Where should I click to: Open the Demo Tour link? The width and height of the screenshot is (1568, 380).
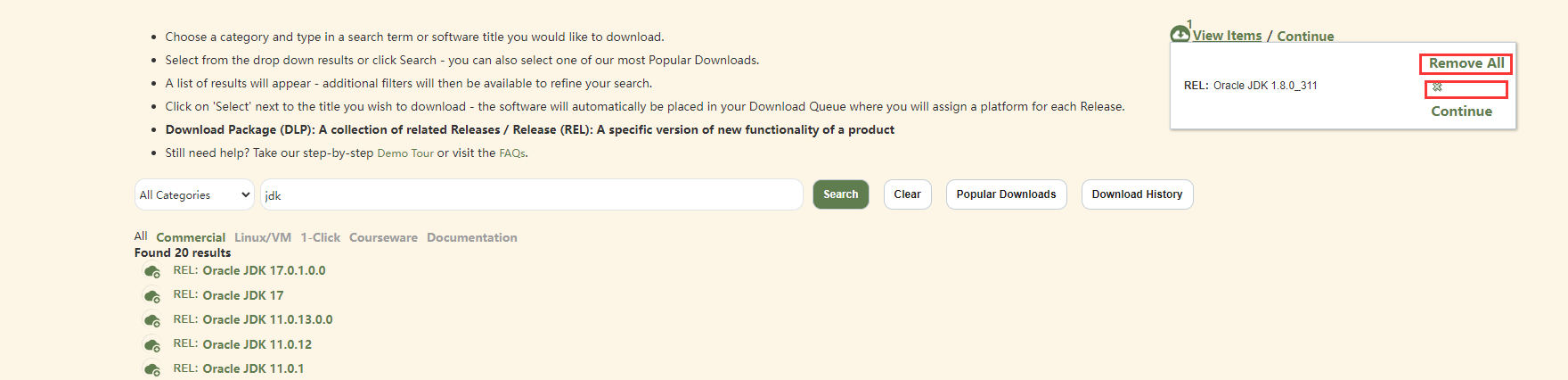tap(405, 153)
